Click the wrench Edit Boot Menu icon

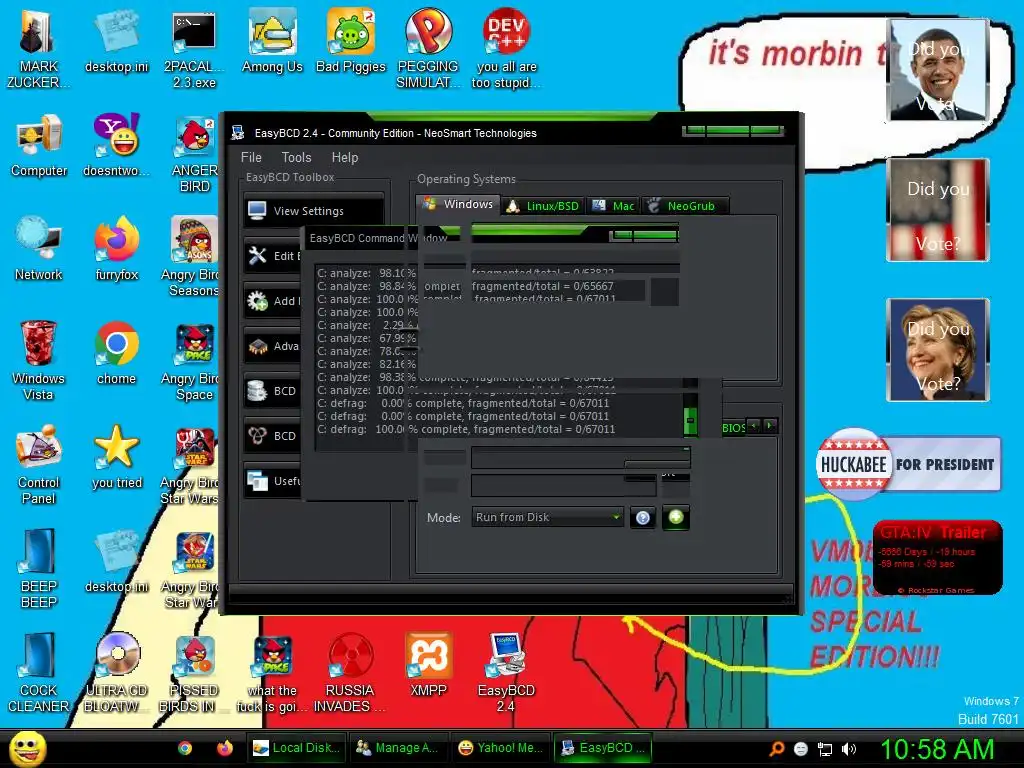click(257, 255)
